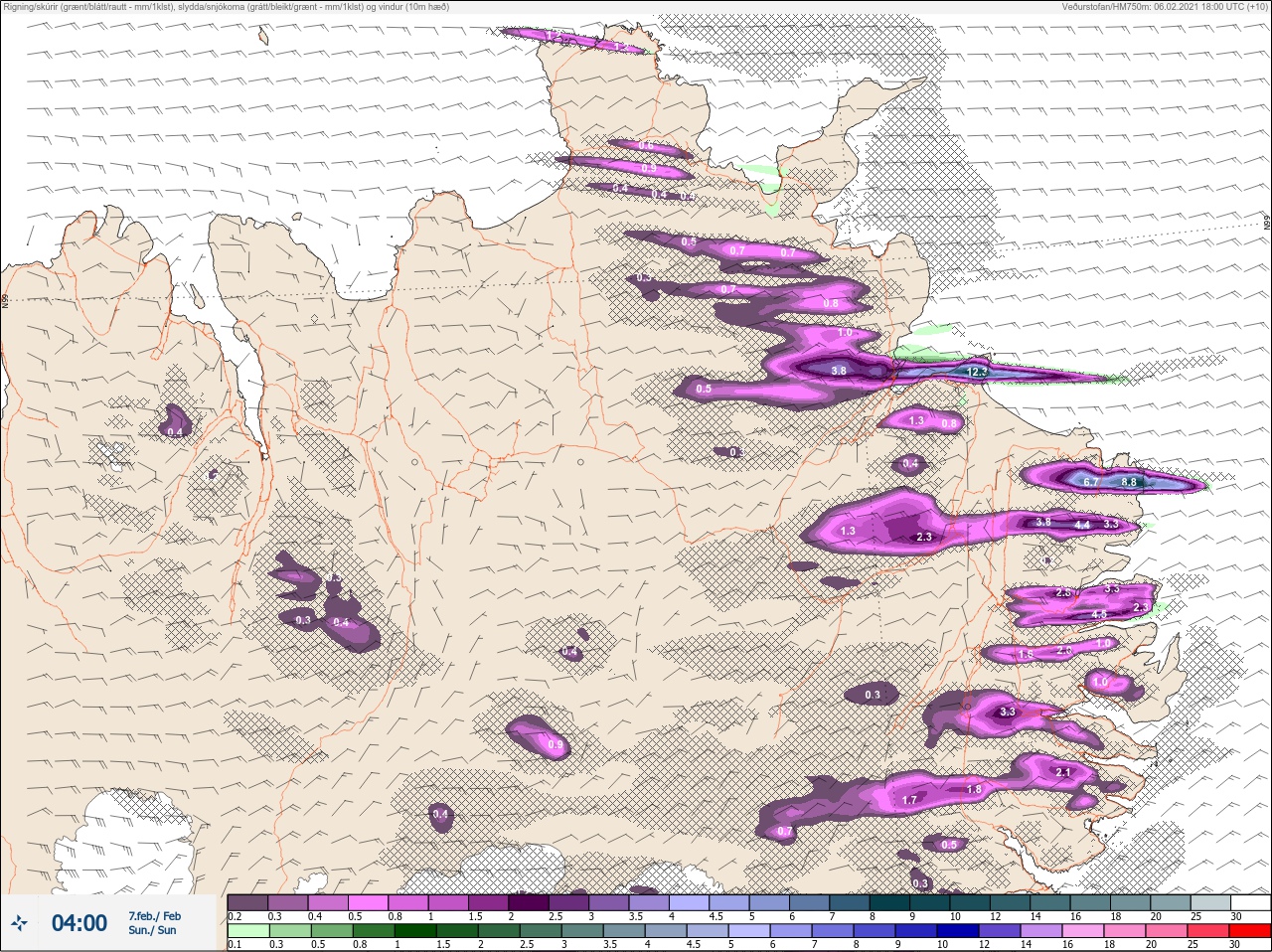
Task: Click the star-shaped icon beside the 04:00 time
Action: click(20, 923)
